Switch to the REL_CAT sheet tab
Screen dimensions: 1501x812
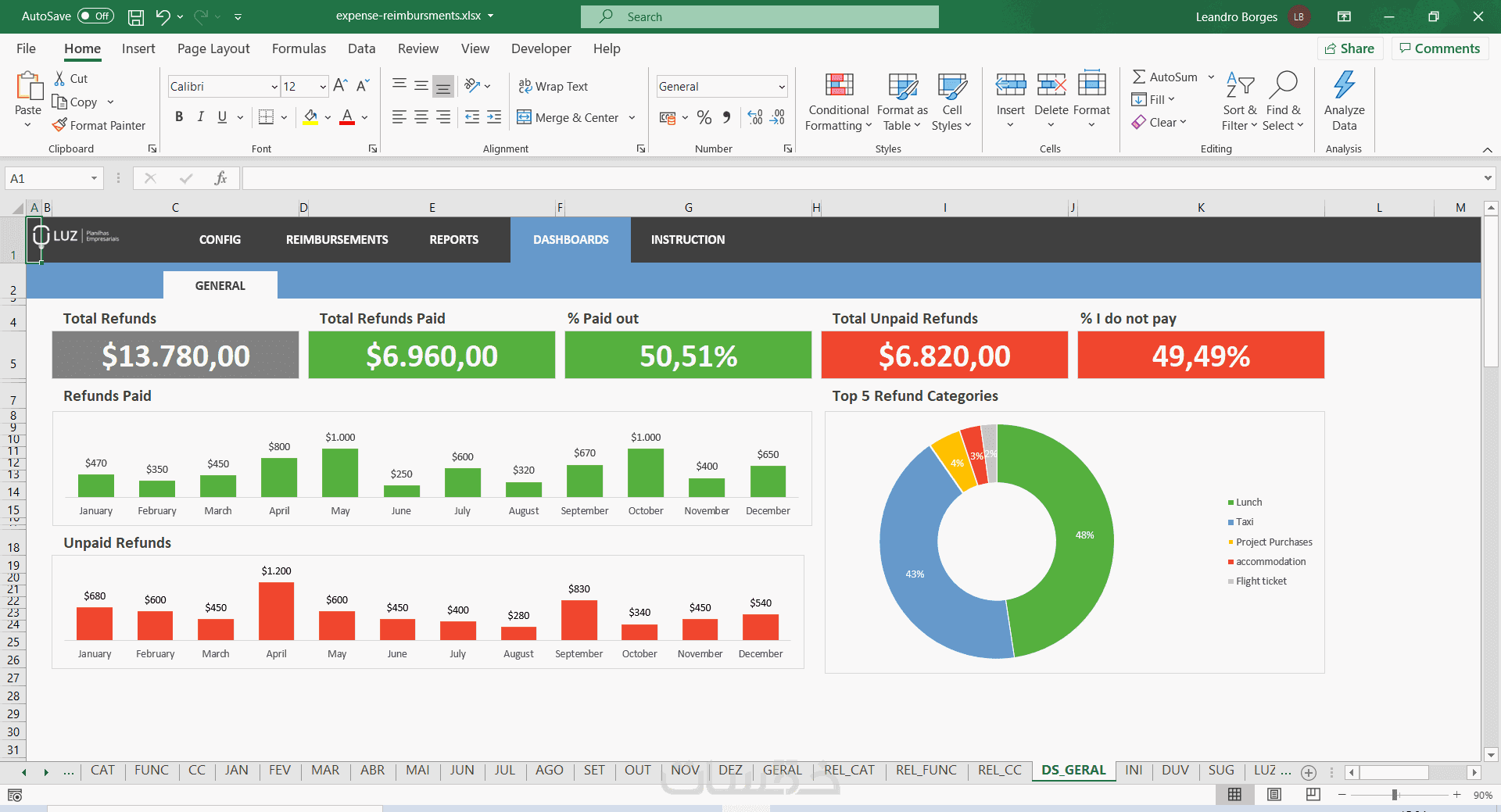(x=849, y=770)
